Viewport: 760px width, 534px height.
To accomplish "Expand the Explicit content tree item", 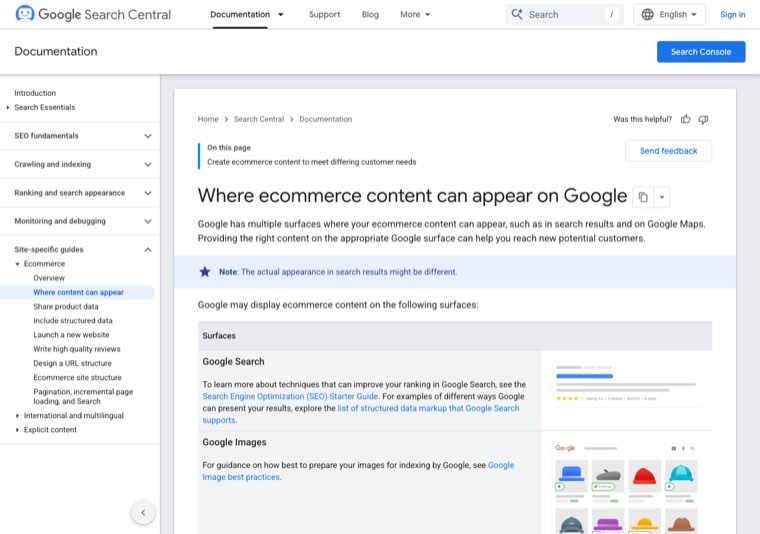I will click(17, 430).
